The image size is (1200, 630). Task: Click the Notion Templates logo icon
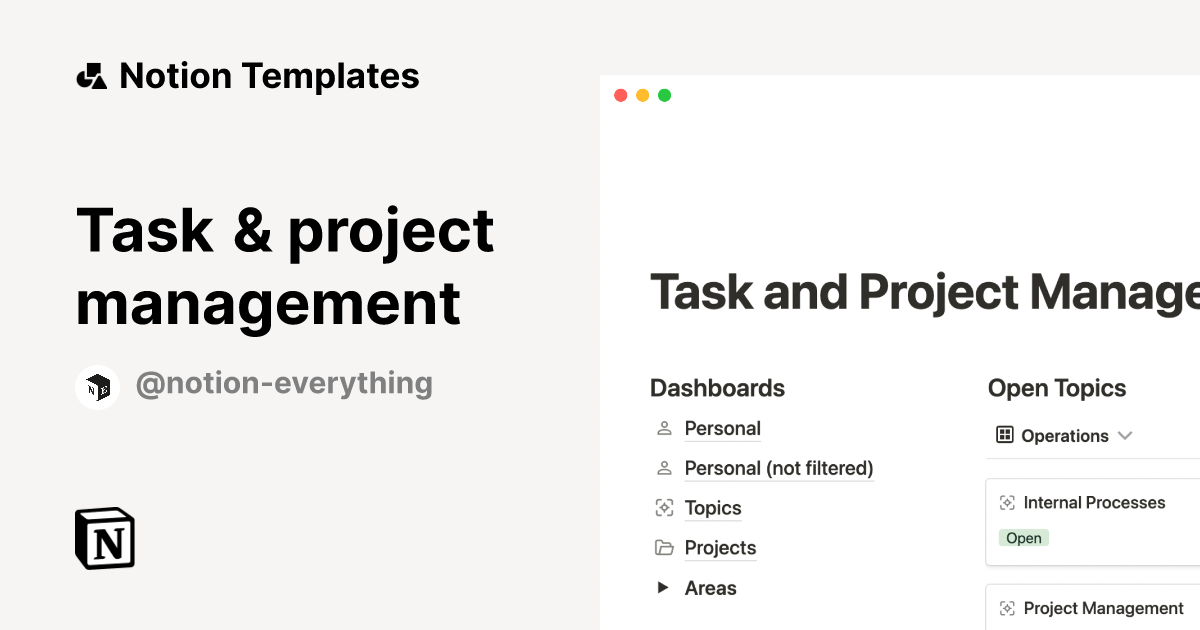point(92,75)
